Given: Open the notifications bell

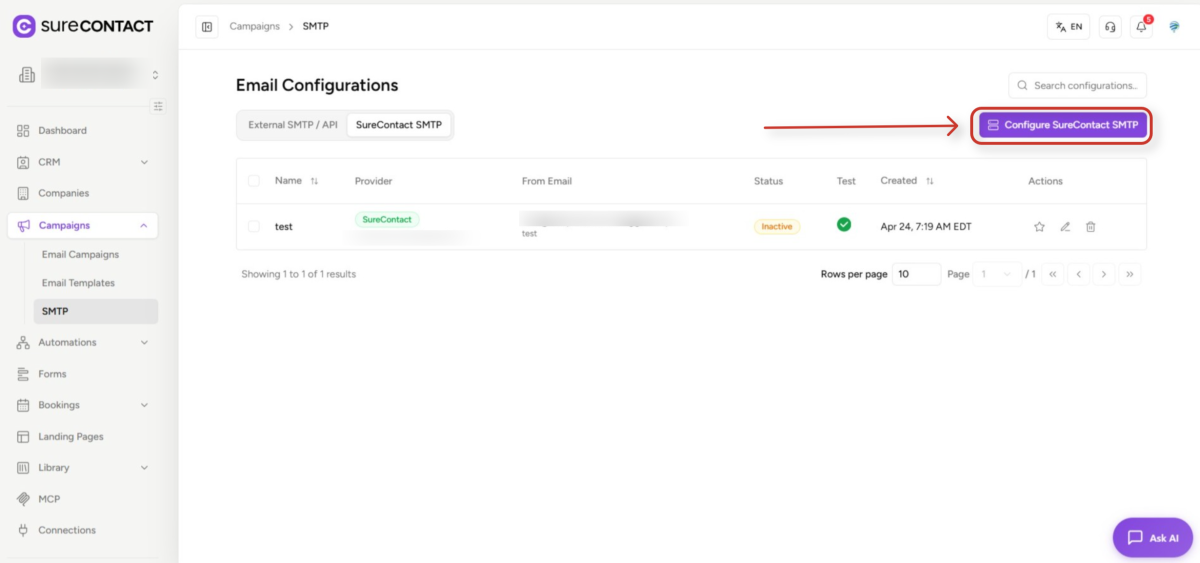Looking at the screenshot, I should [1141, 27].
